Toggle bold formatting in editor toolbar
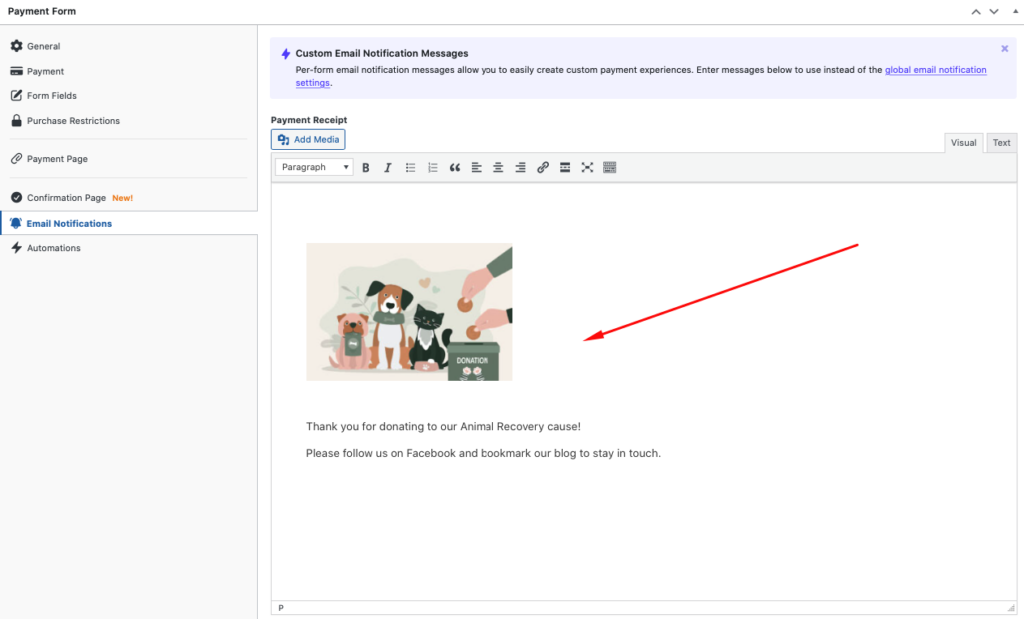Viewport: 1024px width, 619px height. (366, 168)
